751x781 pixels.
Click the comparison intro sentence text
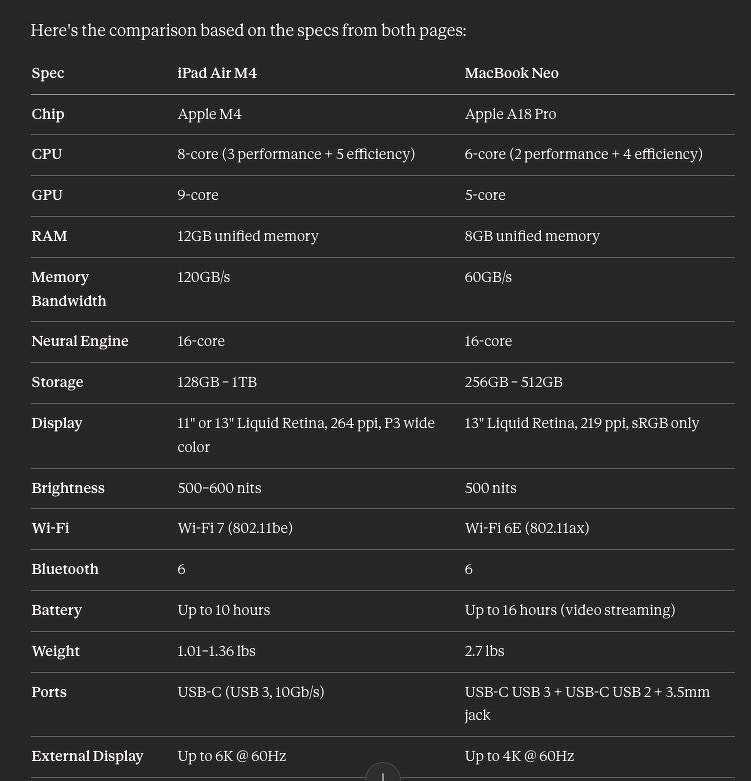pyautogui.click(x=248, y=30)
